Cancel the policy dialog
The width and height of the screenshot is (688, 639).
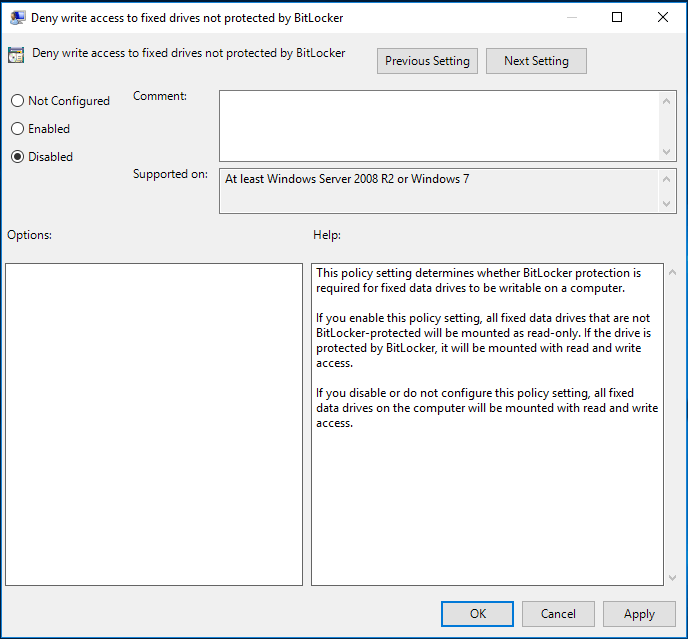(x=558, y=614)
